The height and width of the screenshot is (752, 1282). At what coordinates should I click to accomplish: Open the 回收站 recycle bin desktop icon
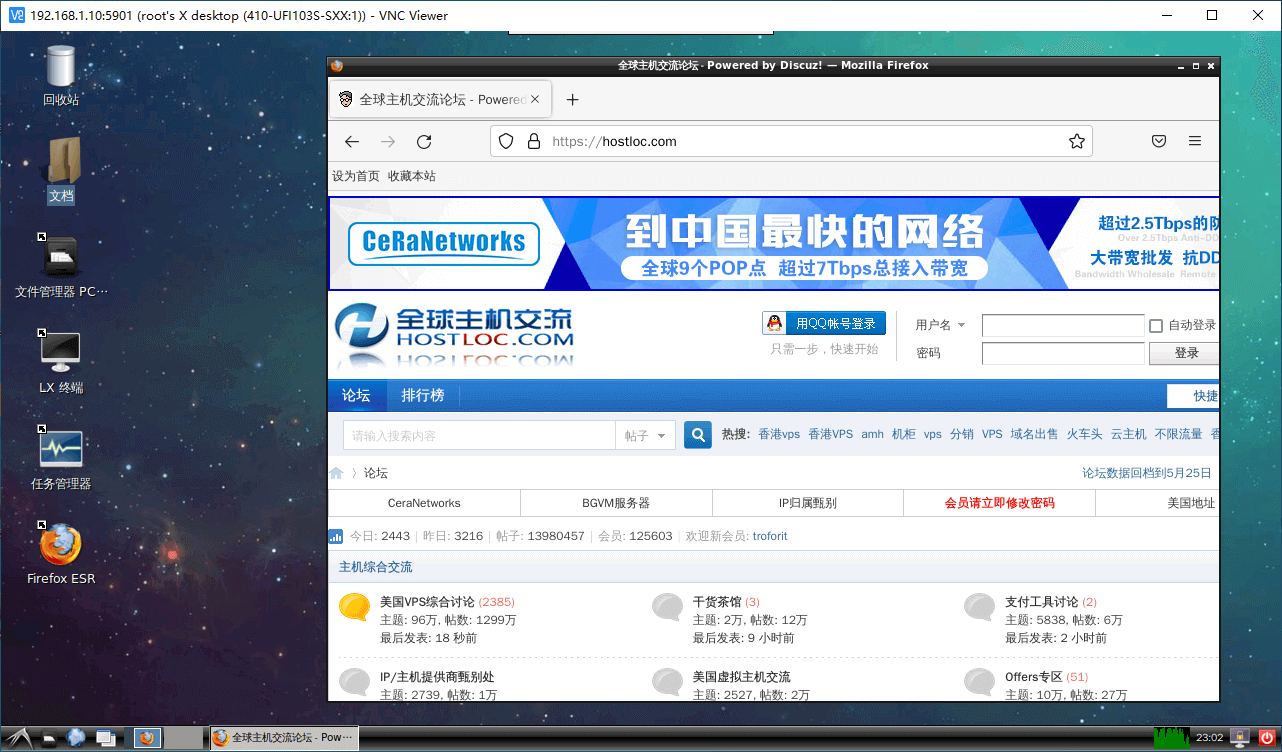[61, 66]
